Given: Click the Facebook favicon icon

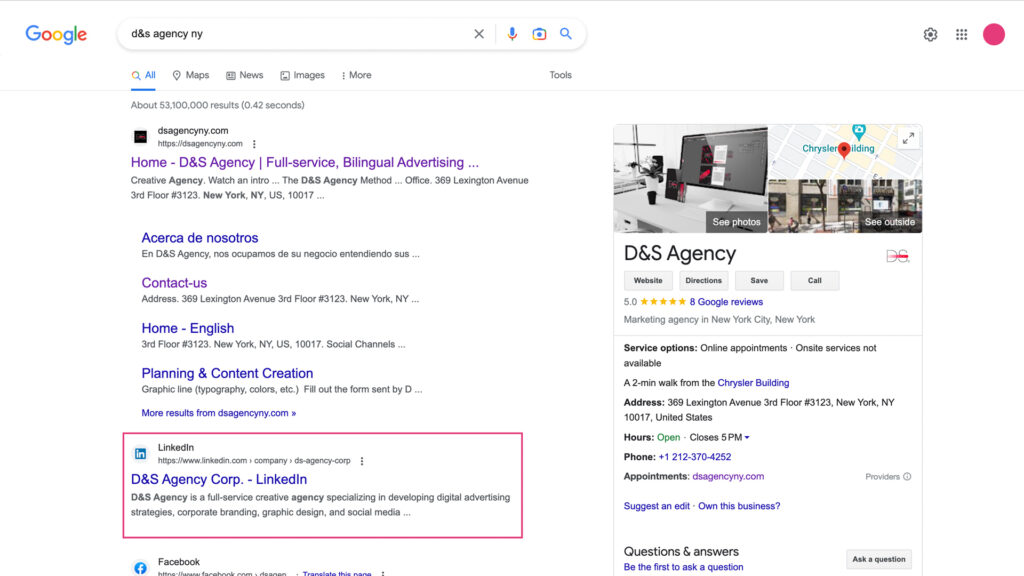Looking at the screenshot, I should coord(140,568).
